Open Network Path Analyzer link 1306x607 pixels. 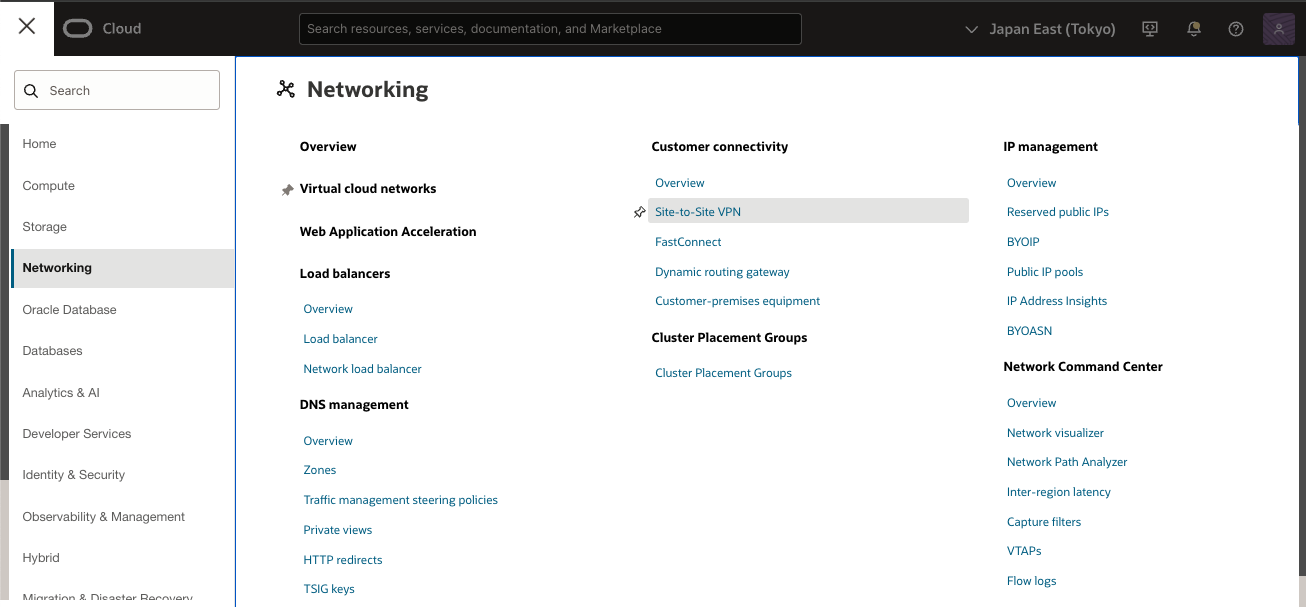(1067, 462)
